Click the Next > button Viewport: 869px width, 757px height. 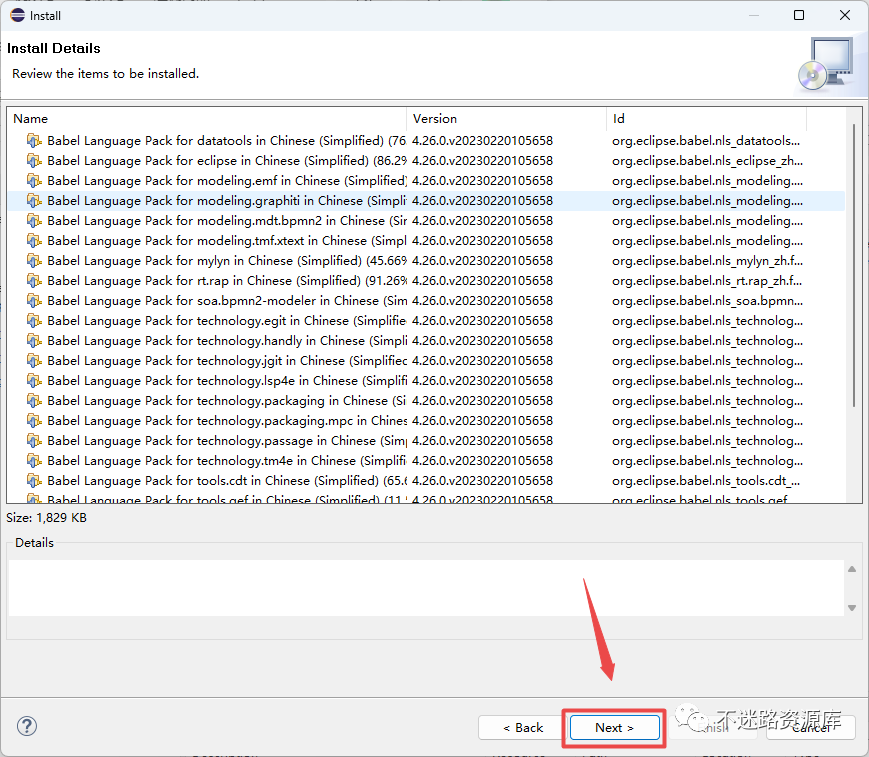point(615,727)
